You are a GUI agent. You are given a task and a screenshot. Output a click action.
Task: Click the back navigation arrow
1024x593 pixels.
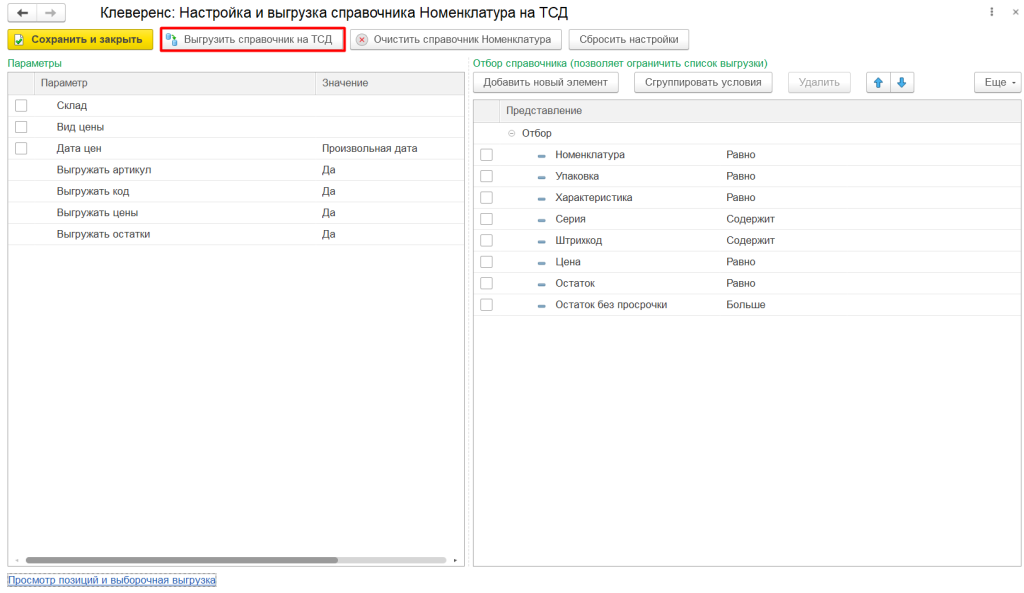tap(22, 13)
